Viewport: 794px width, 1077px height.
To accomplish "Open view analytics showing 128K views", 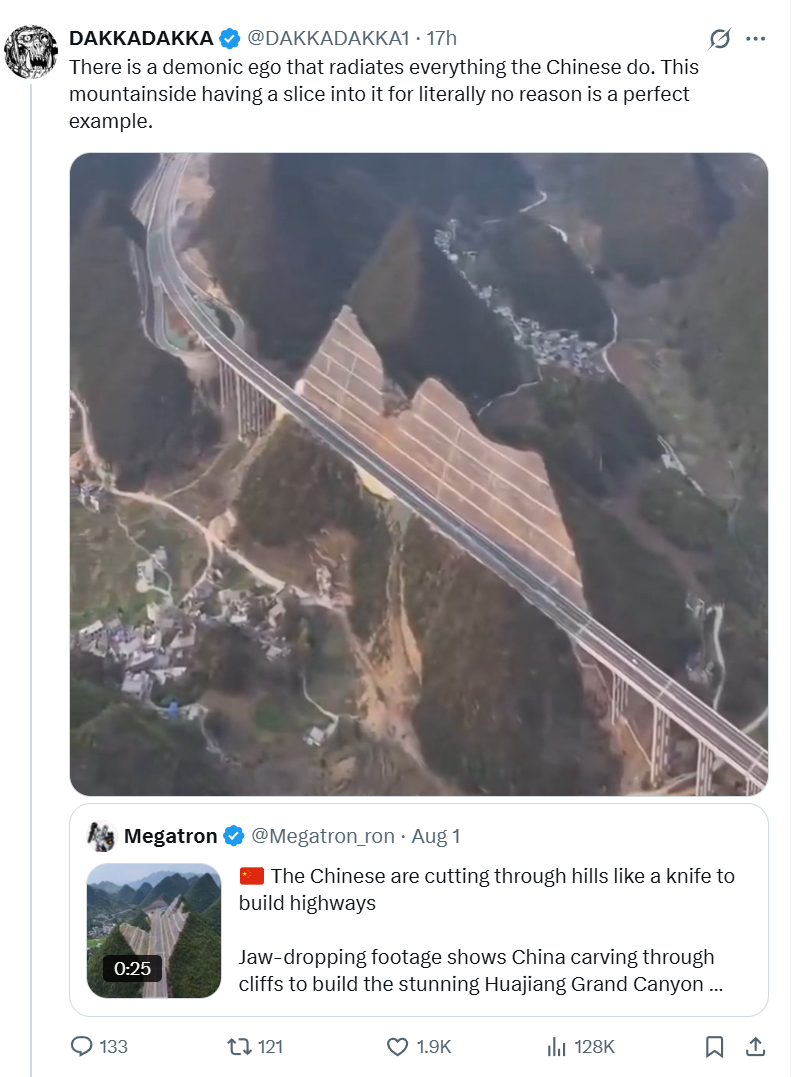I will 557,1046.
